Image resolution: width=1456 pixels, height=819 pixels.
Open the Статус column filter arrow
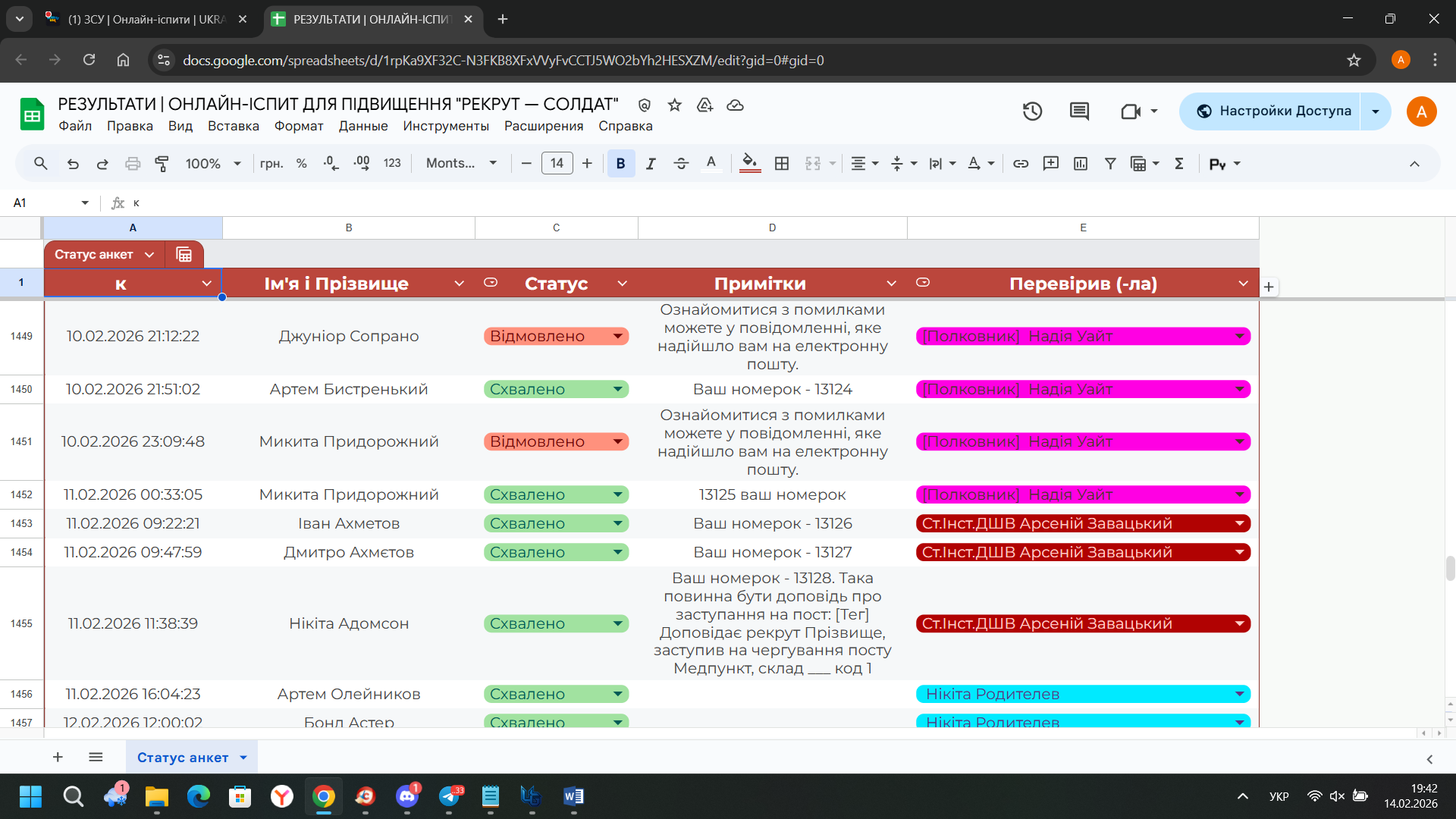(x=622, y=283)
